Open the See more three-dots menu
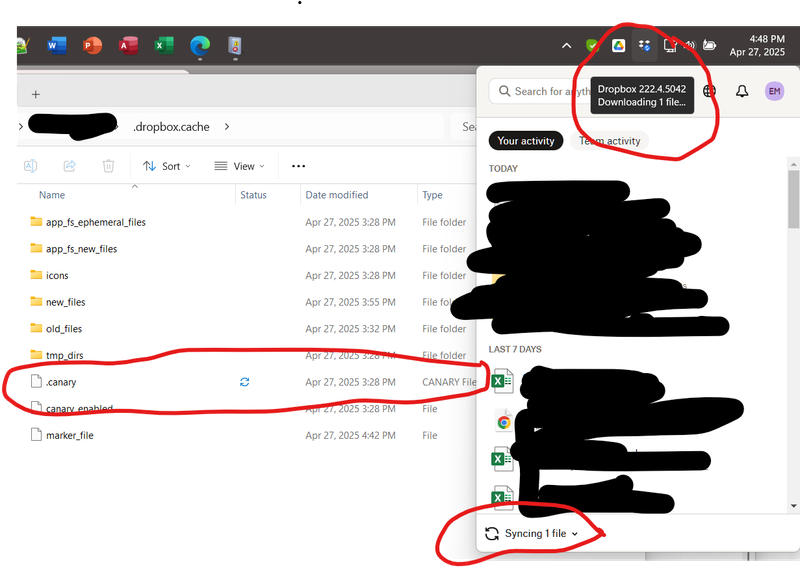Screen dimensions: 800x567 click(298, 166)
